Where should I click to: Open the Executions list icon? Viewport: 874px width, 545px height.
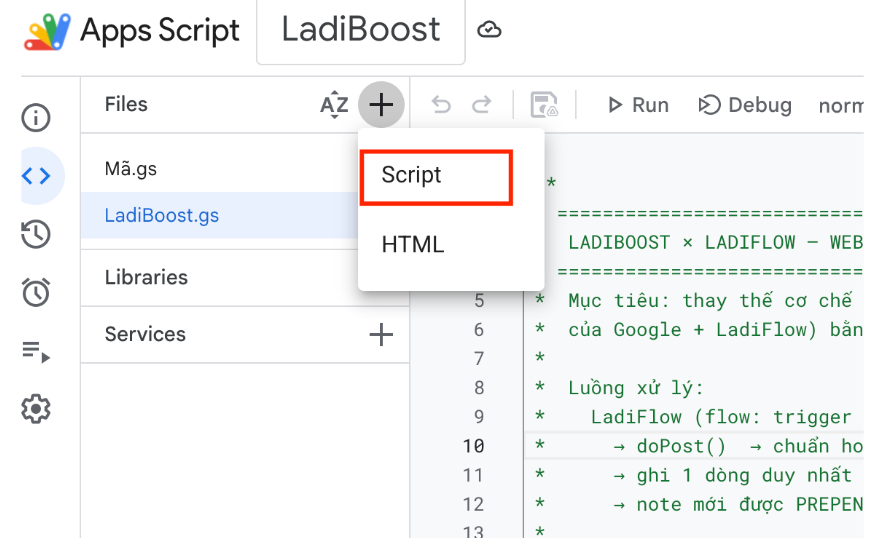click(x=36, y=352)
